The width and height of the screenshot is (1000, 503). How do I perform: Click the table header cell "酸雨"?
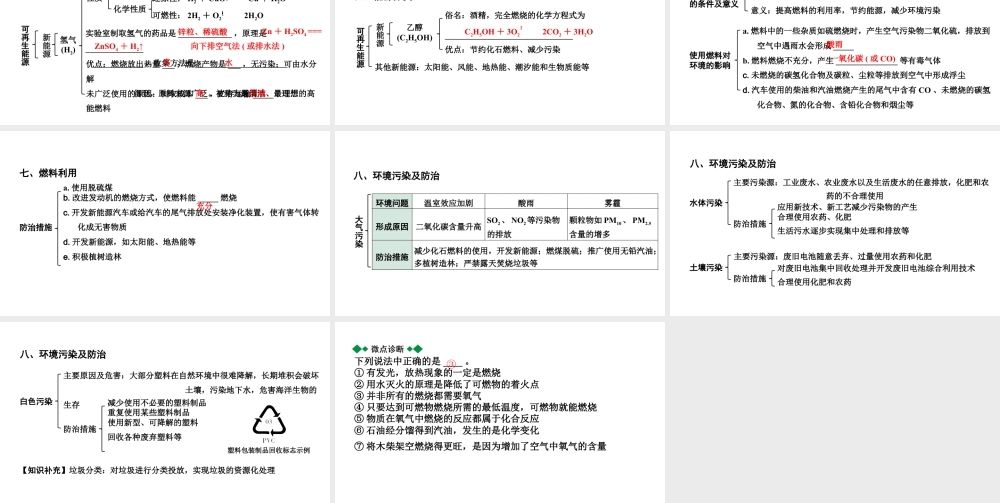click(526, 203)
